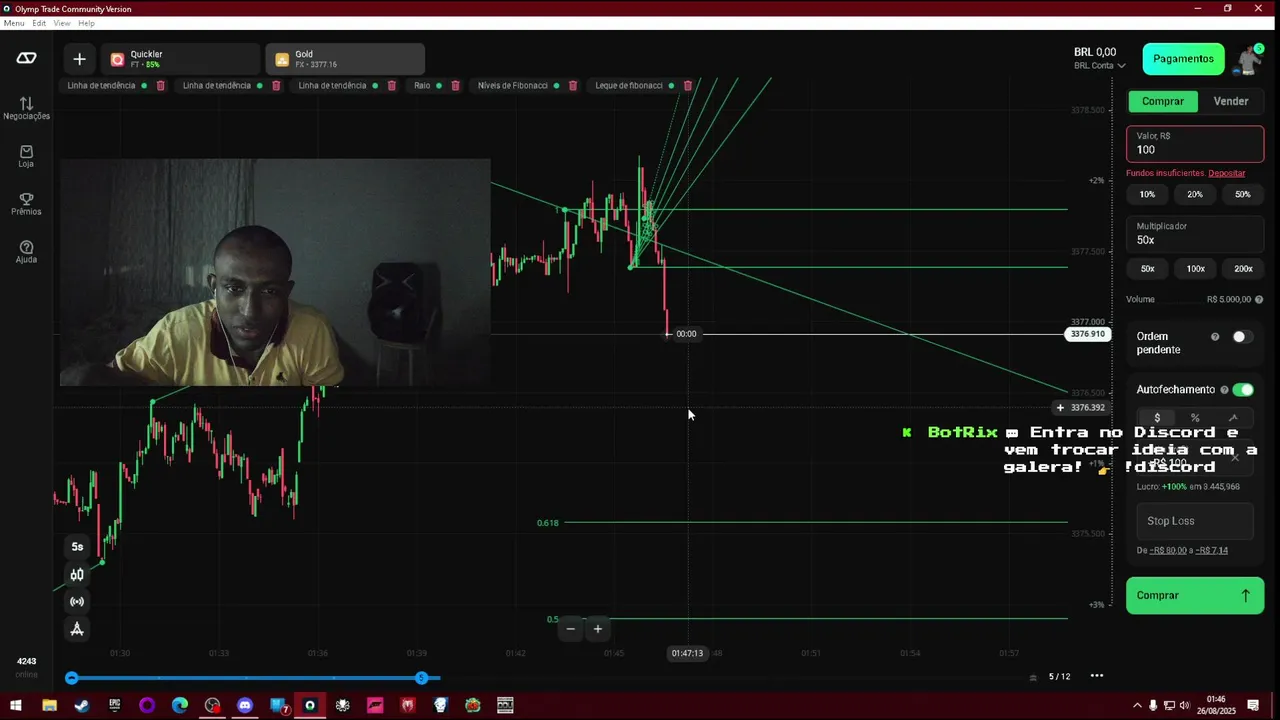
Task: Zoom out chart with minus button
Action: [x=571, y=629]
